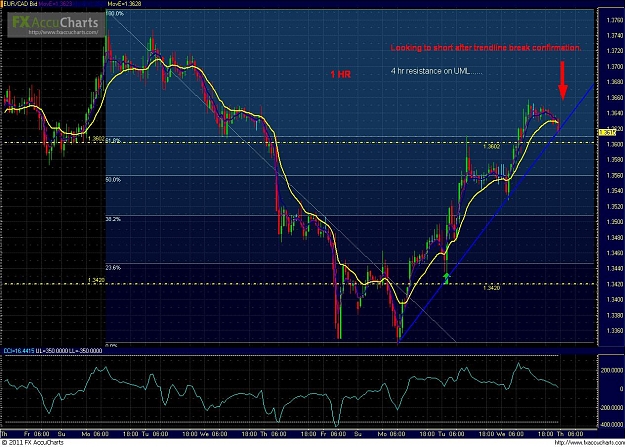Click the small orange marker beside EUR/CAD Bid
This screenshot has width=625, height=447.
click(0, 4)
